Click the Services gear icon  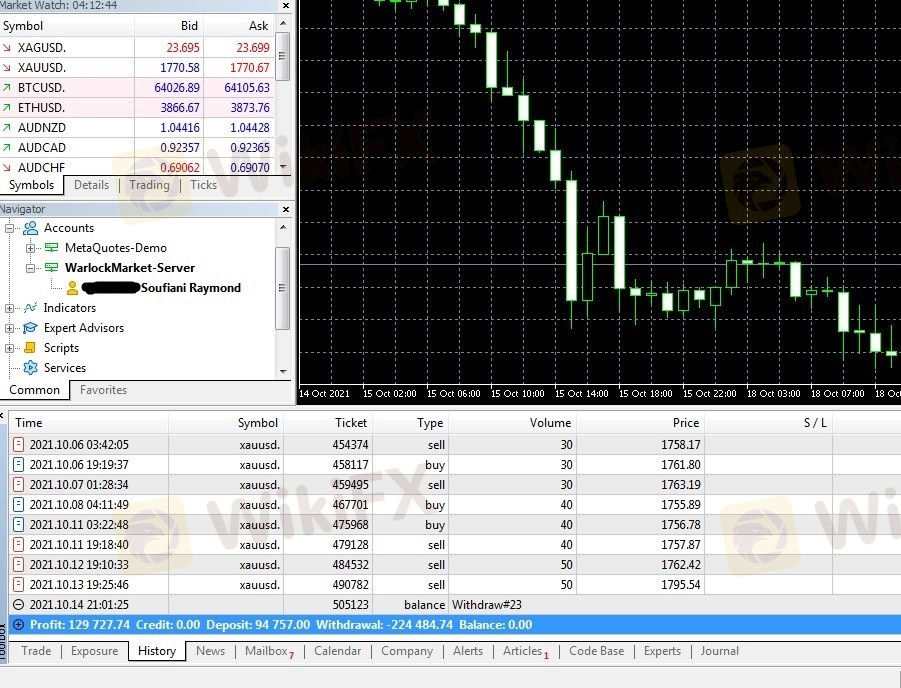pos(30,368)
